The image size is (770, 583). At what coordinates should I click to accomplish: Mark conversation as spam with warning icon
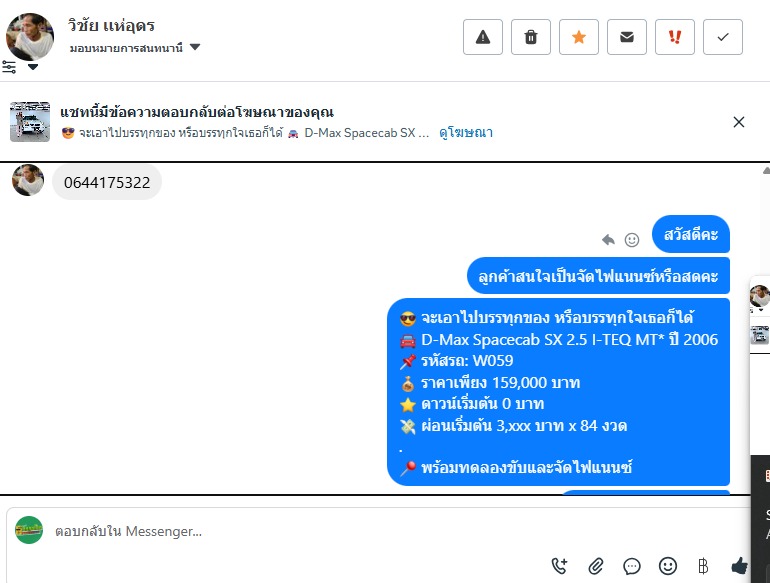[483, 37]
